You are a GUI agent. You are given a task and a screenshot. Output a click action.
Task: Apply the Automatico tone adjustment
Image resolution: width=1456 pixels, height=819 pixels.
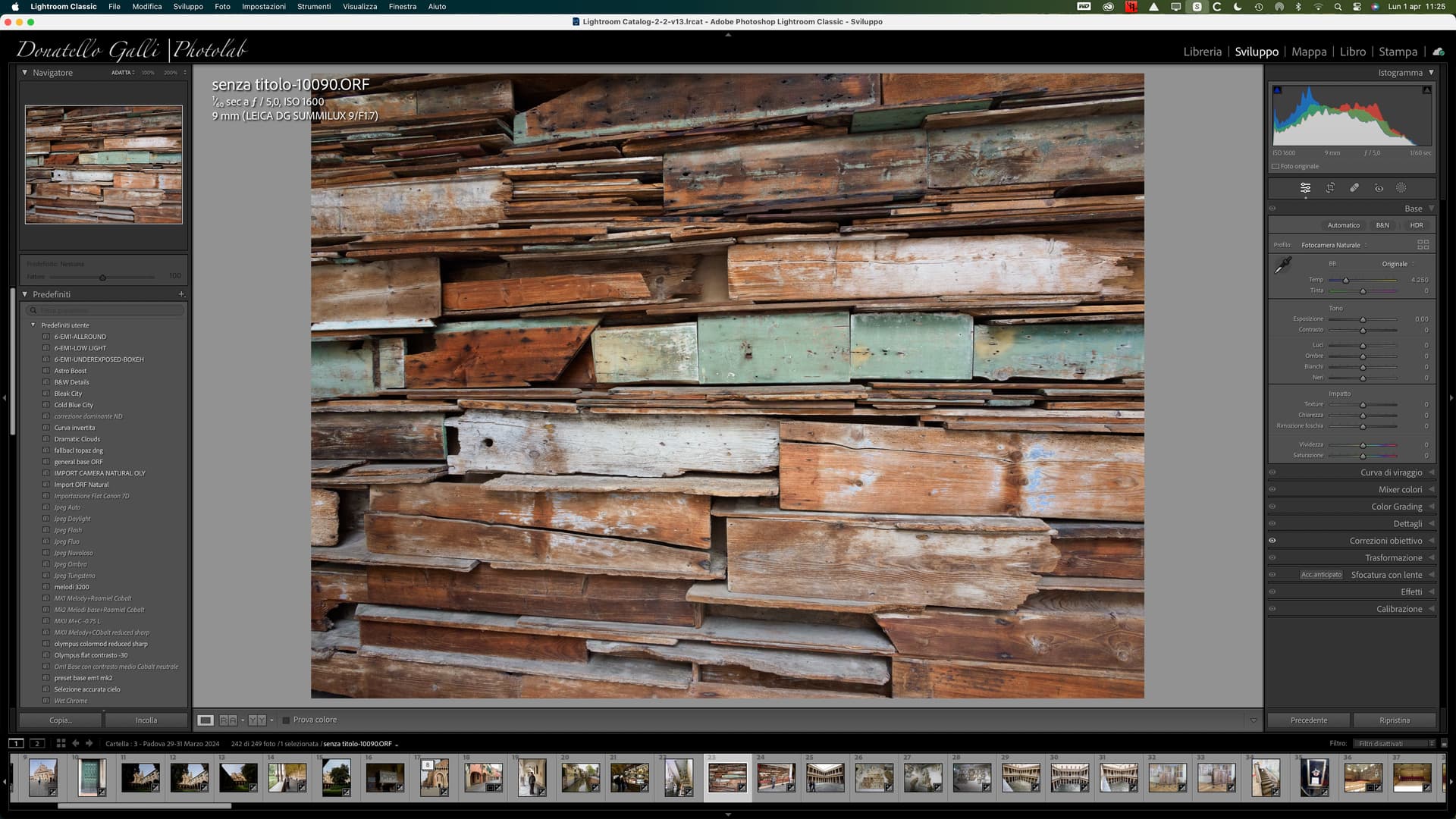click(x=1344, y=224)
